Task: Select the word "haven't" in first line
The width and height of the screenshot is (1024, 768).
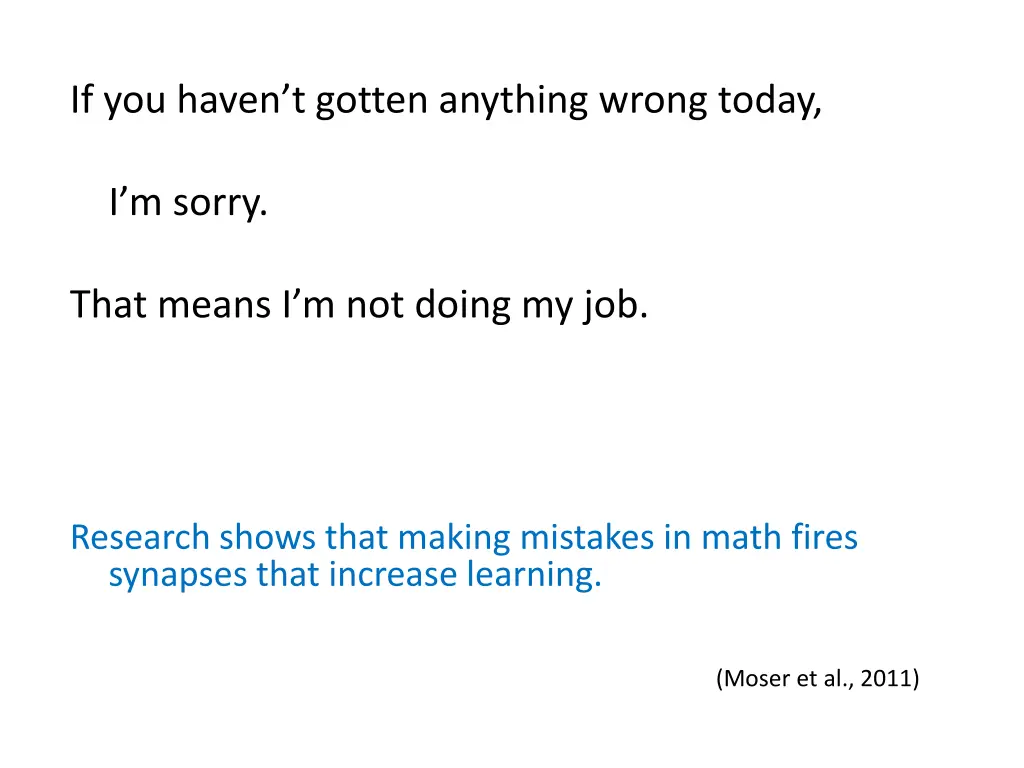Action: coord(241,100)
